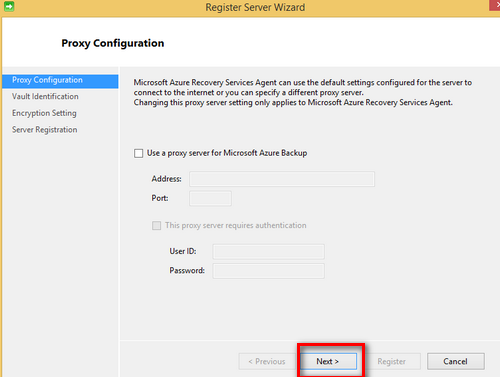This screenshot has height=377, width=500.
Task: Click the Previous button
Action: (x=267, y=361)
